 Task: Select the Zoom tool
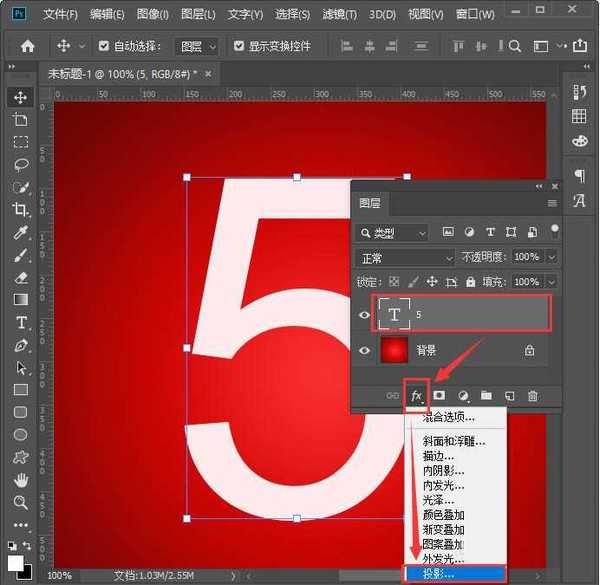point(20,502)
